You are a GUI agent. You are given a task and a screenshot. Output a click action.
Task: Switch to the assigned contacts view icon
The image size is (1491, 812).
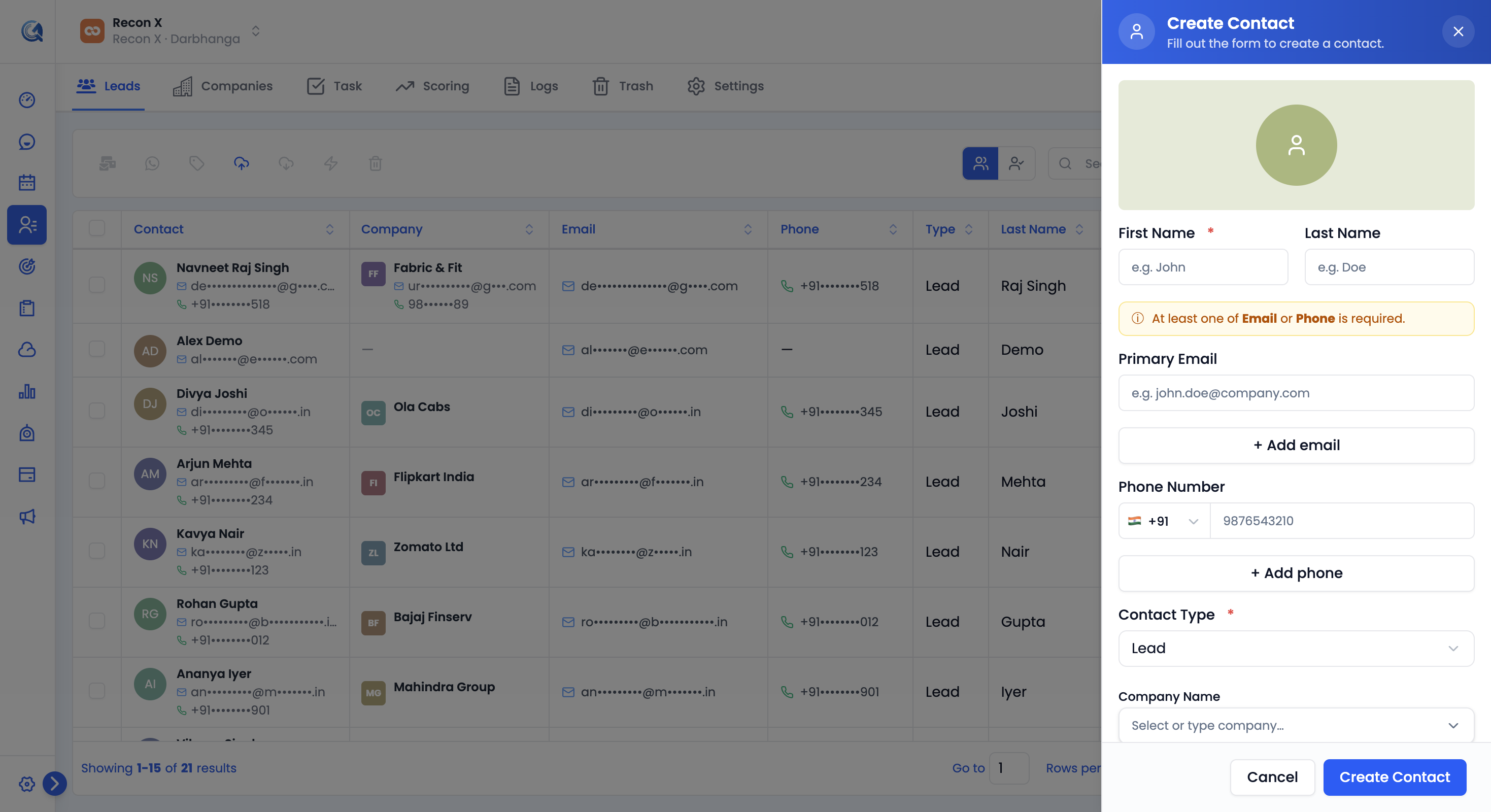(x=1016, y=164)
